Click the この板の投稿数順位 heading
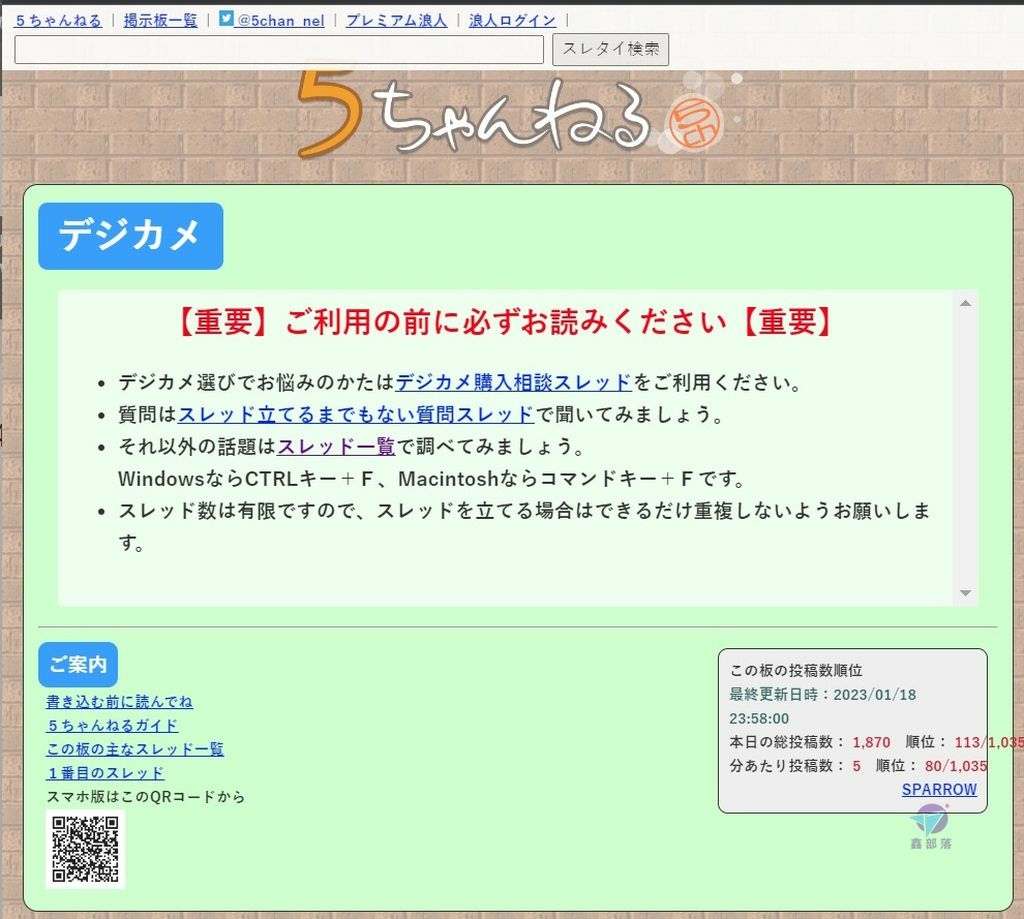This screenshot has width=1024, height=919. [x=796, y=670]
